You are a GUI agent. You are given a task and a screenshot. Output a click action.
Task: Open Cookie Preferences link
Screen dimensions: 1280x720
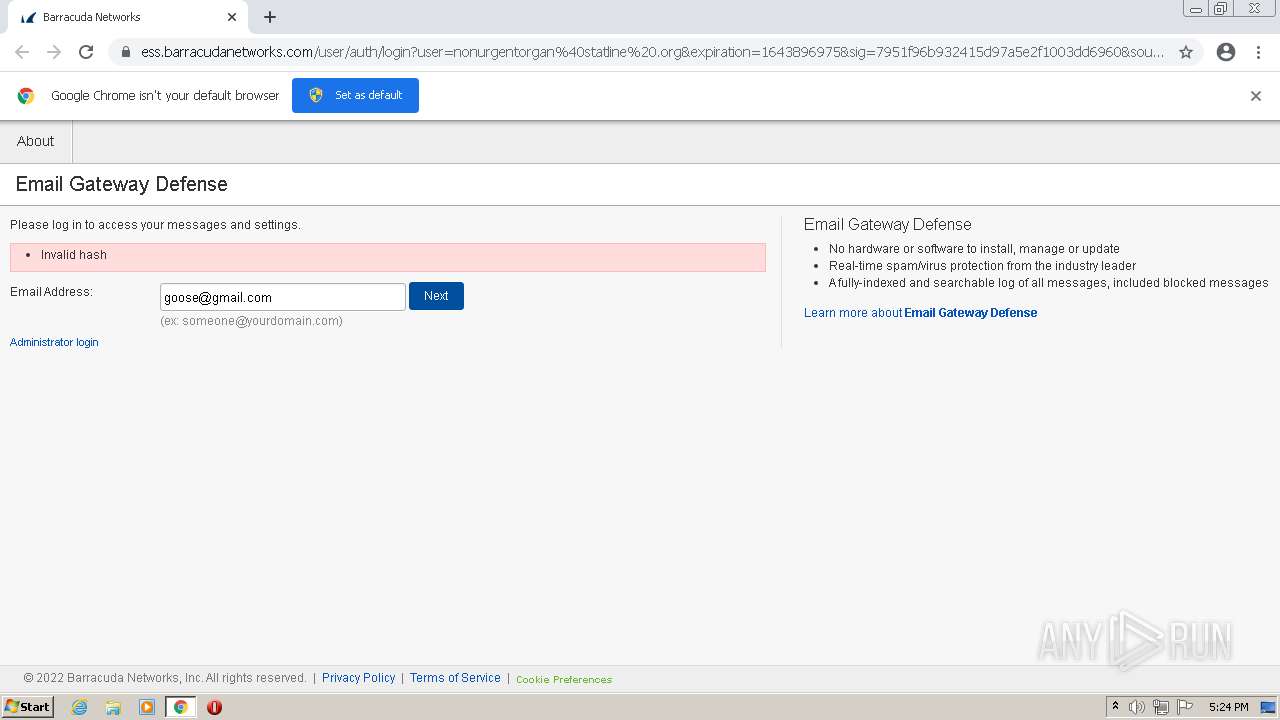pyautogui.click(x=564, y=679)
